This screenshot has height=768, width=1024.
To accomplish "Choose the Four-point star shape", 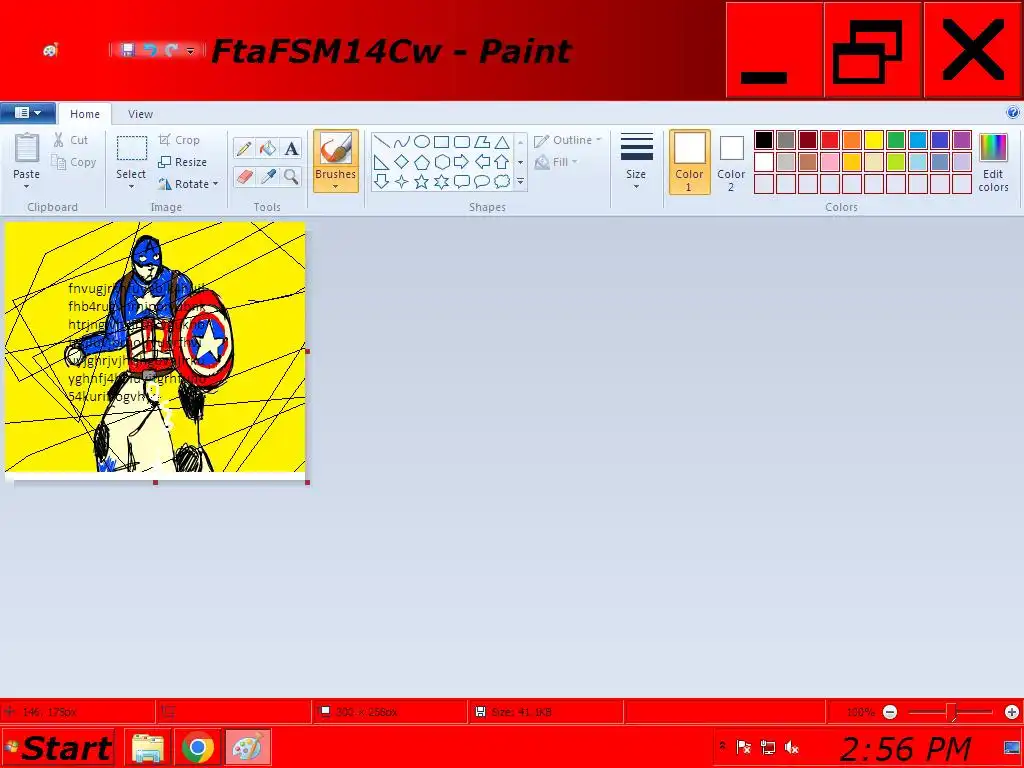I will [402, 182].
